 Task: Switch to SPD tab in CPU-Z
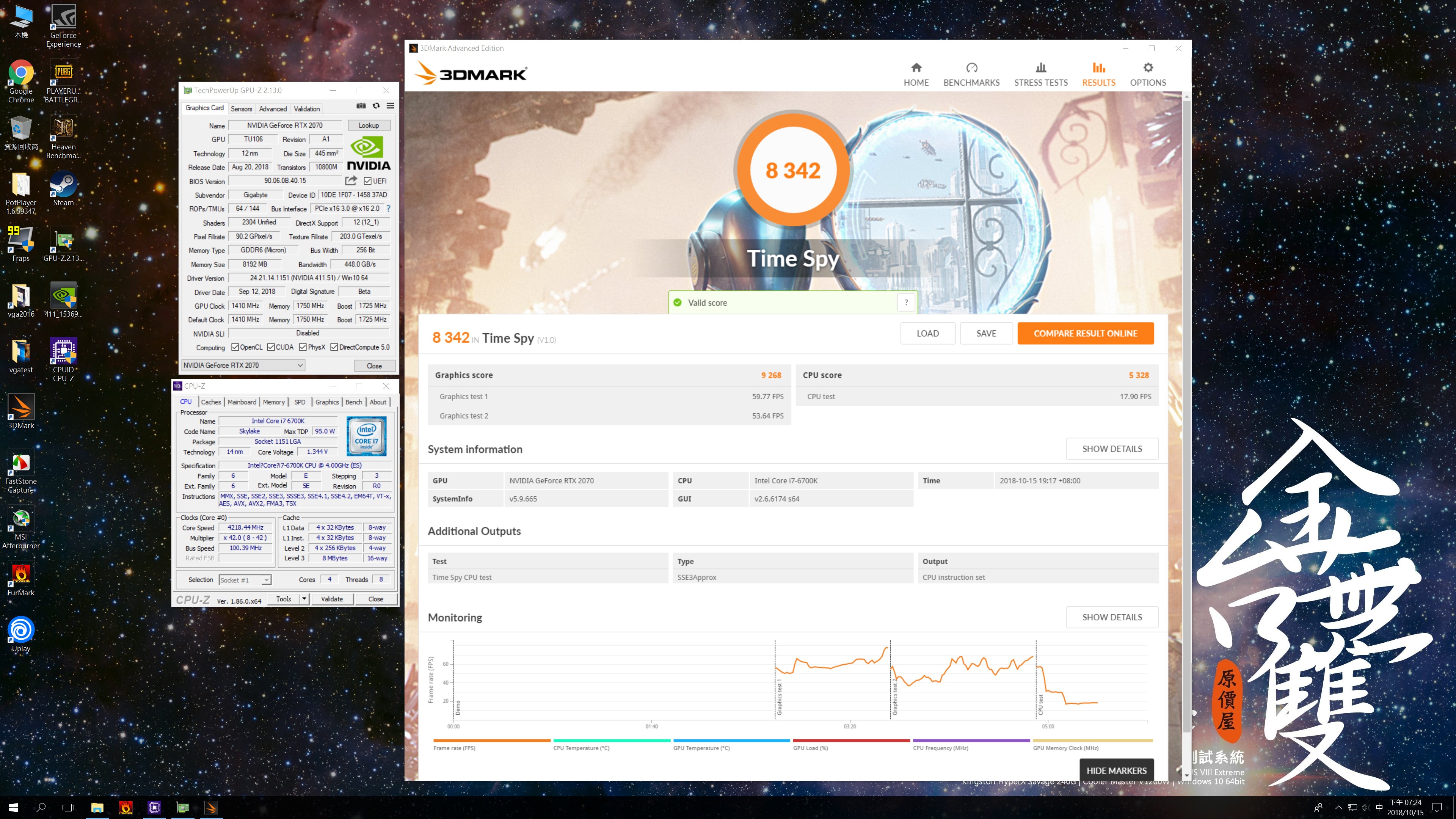[x=300, y=402]
